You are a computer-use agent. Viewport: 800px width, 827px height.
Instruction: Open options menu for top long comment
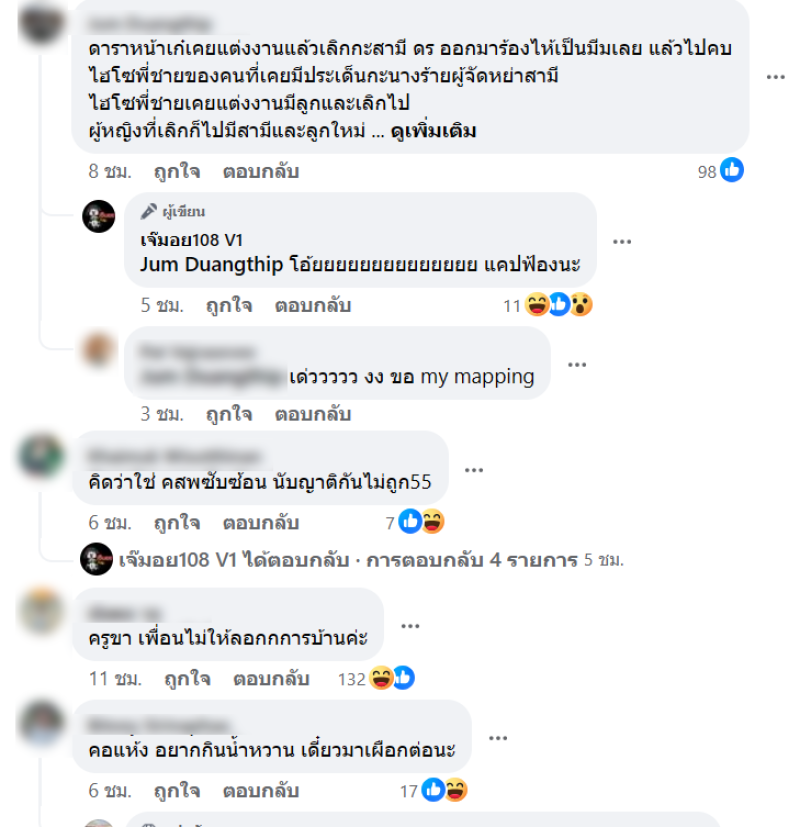tap(775, 77)
